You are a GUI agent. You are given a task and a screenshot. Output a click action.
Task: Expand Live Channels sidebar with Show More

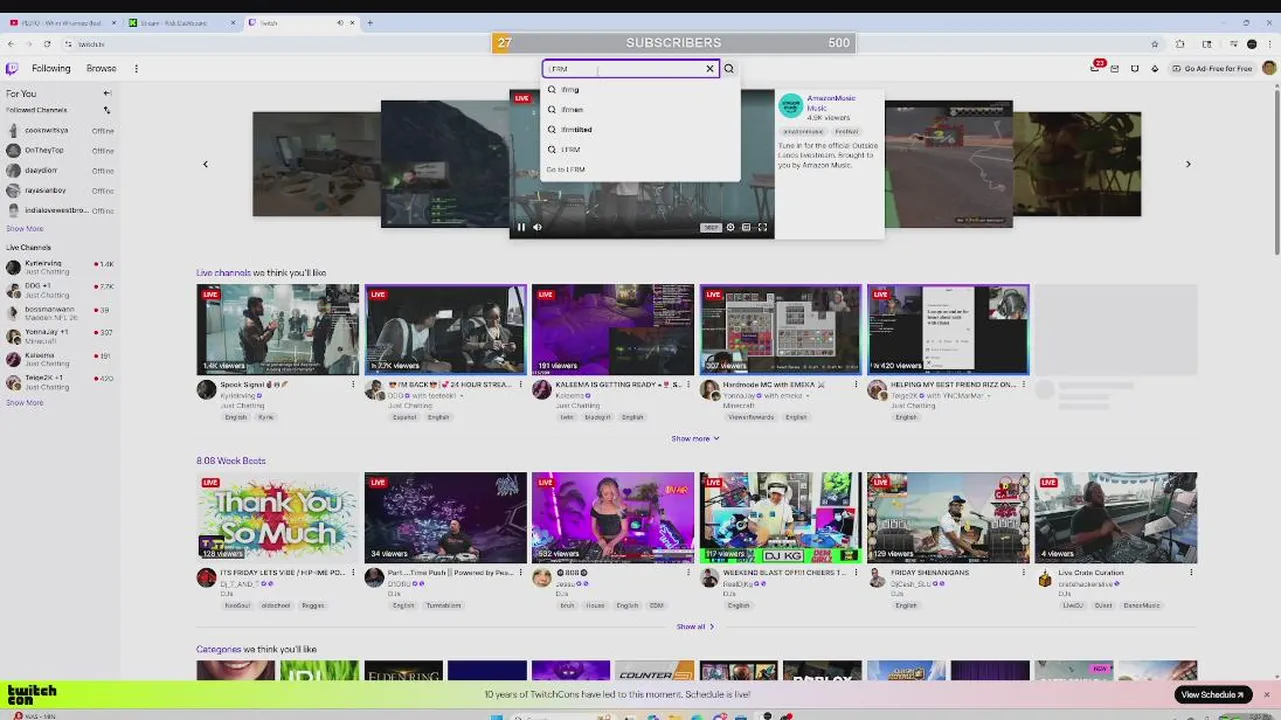(x=25, y=403)
